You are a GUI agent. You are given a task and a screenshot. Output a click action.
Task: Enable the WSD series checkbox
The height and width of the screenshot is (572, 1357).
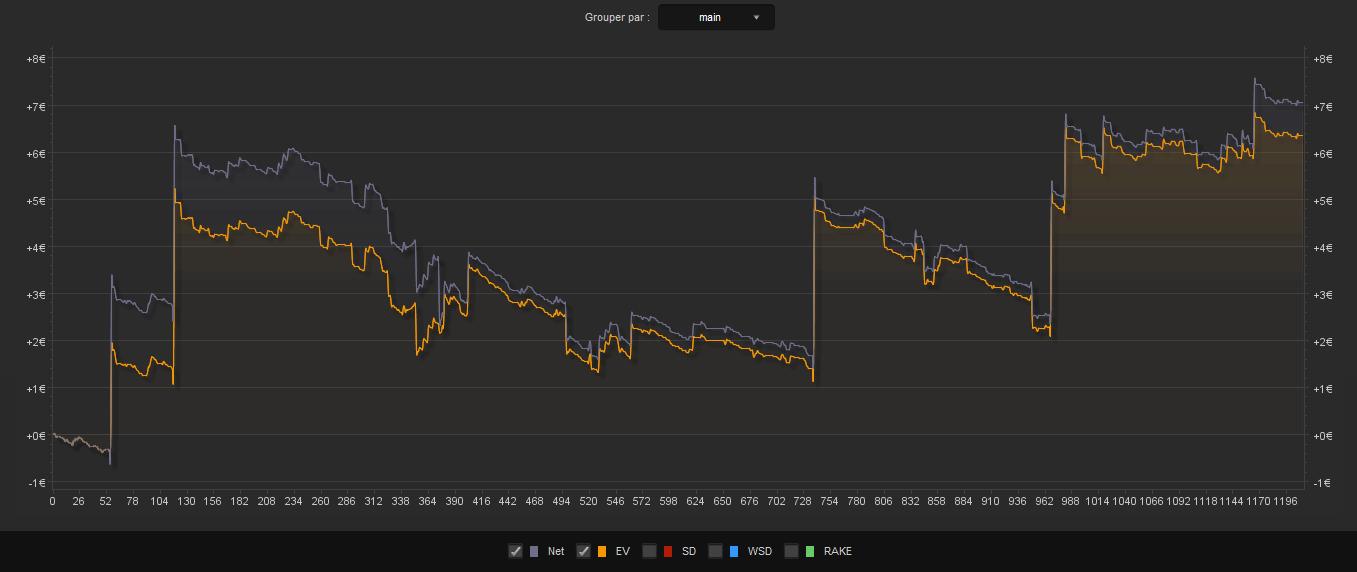[715, 551]
